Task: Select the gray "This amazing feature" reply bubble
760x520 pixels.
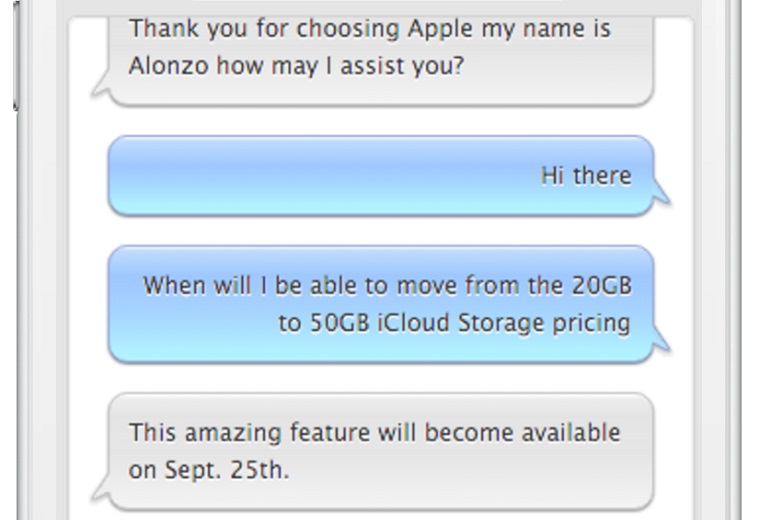Action: click(380, 451)
